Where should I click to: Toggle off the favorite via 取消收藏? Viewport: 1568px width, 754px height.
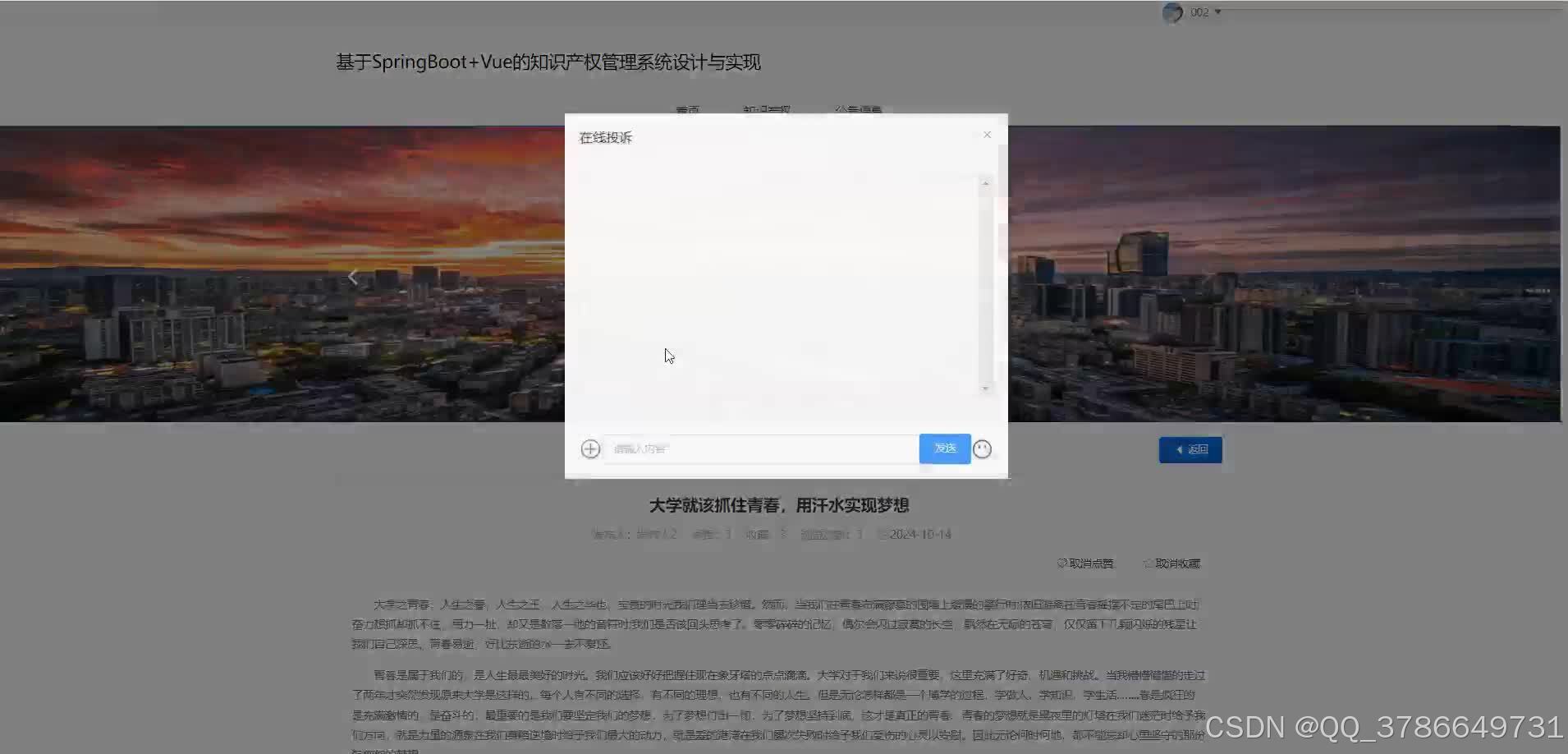1177,563
